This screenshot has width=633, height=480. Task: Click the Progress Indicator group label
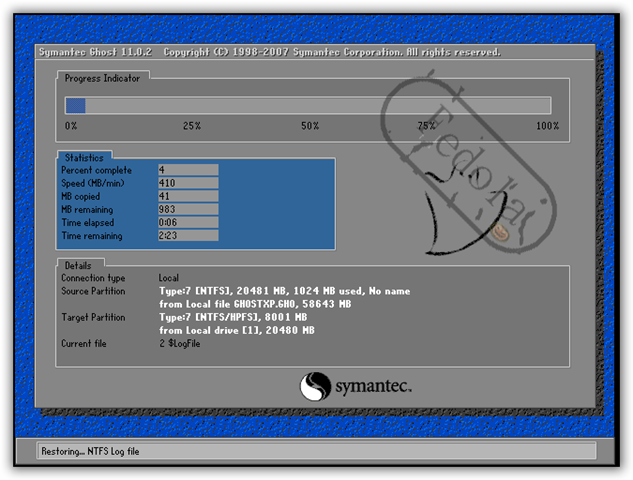102,78
